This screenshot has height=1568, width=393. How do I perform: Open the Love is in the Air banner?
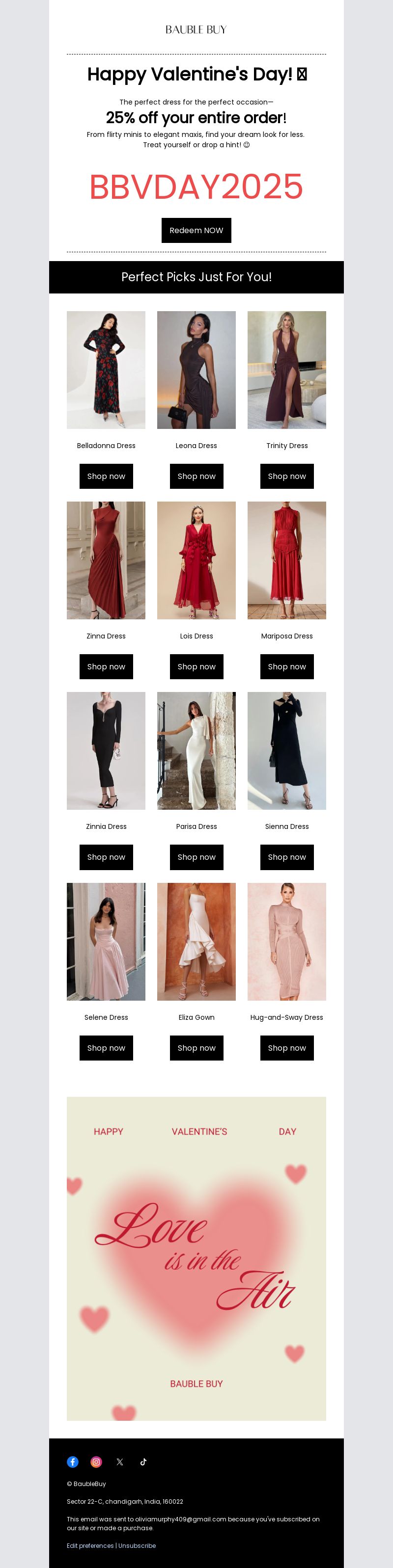(196, 1259)
